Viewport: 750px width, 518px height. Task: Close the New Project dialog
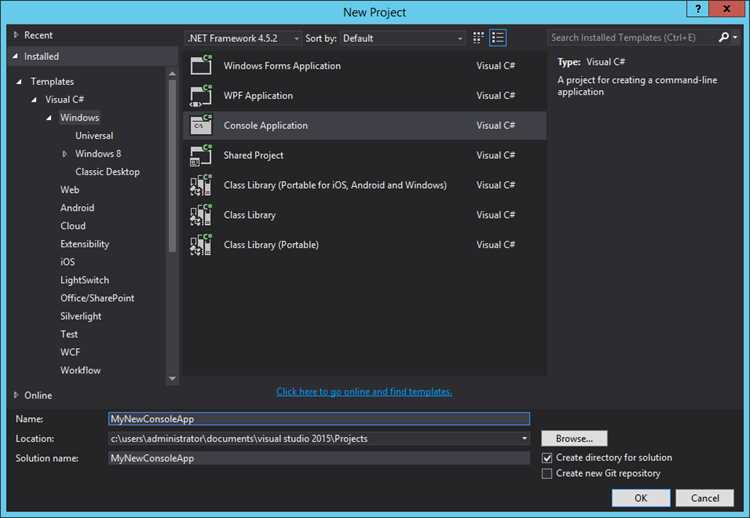(727, 9)
